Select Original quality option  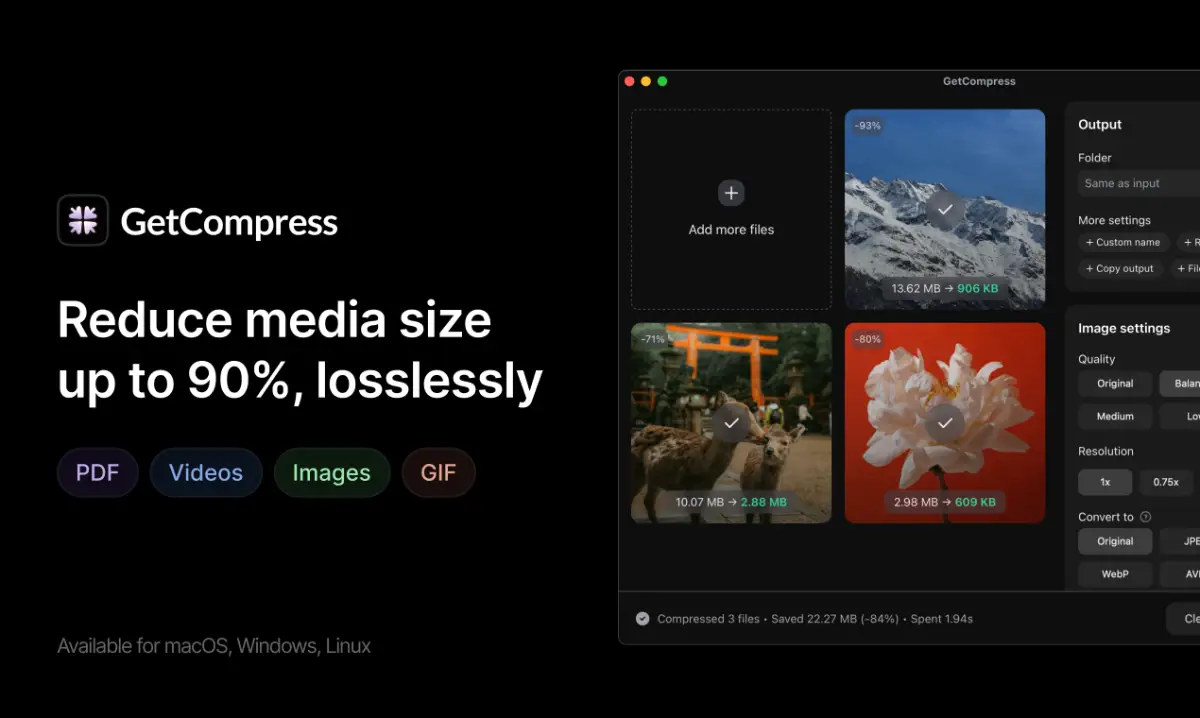click(x=1115, y=383)
